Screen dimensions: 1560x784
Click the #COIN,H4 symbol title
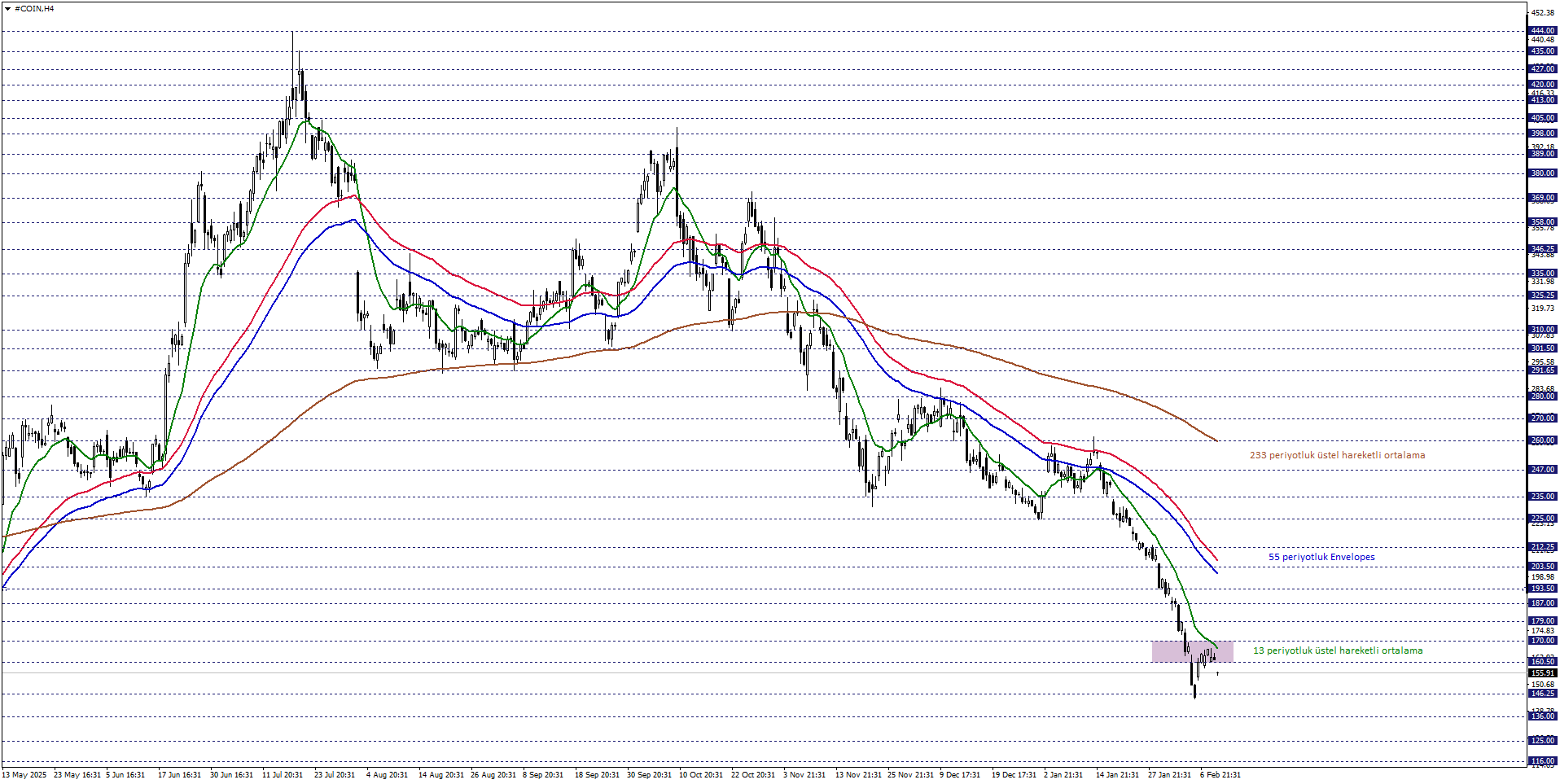coord(34,9)
